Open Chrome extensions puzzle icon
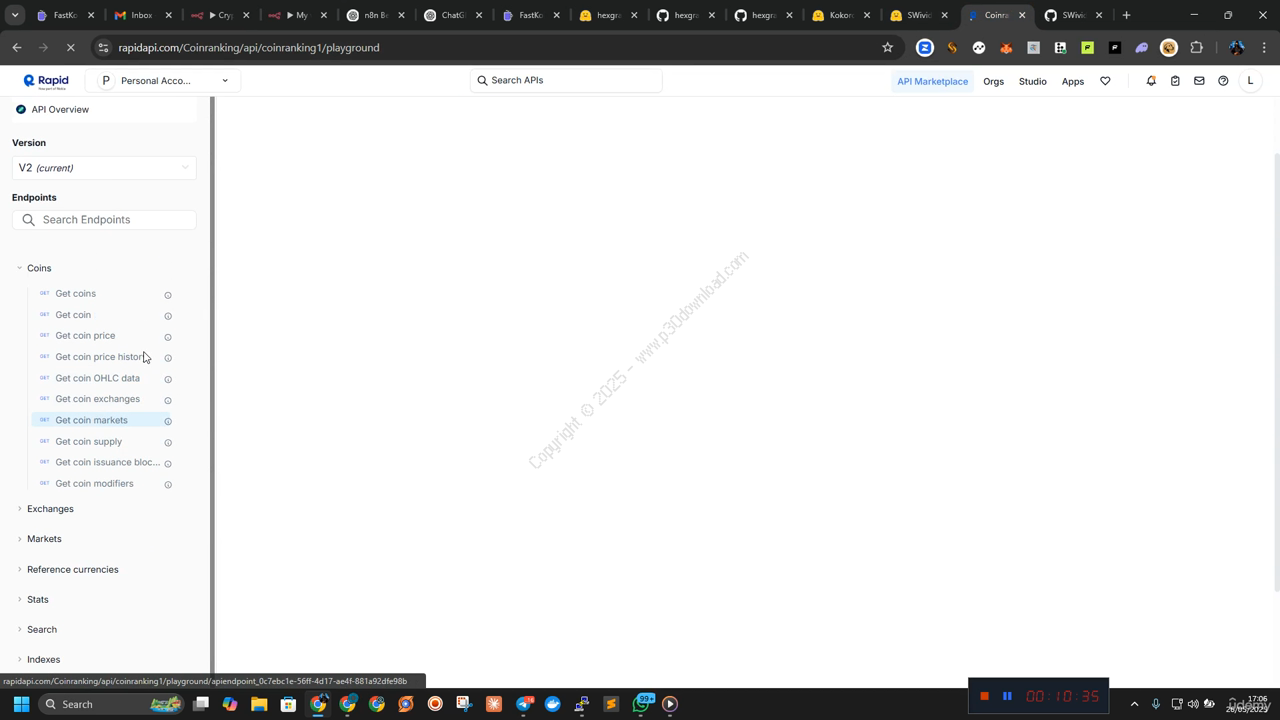Screen dimensions: 1280x720 point(1196,47)
